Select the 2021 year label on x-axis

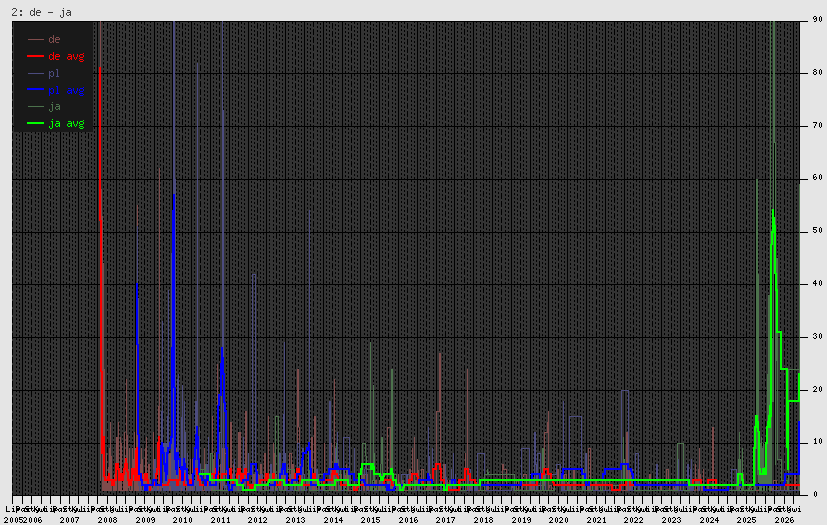tap(597, 520)
